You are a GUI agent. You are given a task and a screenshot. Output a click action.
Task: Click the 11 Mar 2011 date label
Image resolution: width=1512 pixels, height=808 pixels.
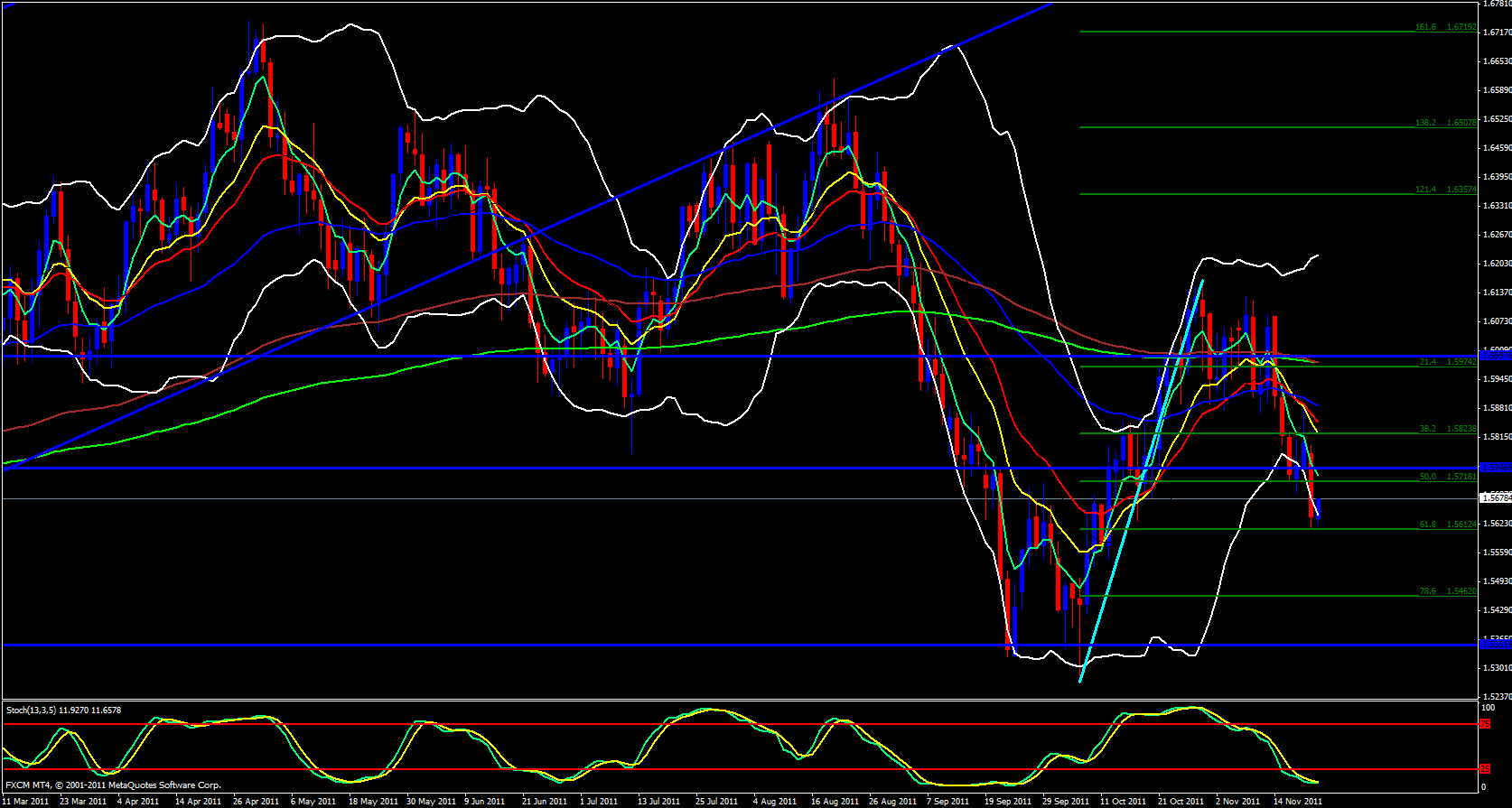pyautogui.click(x=26, y=802)
